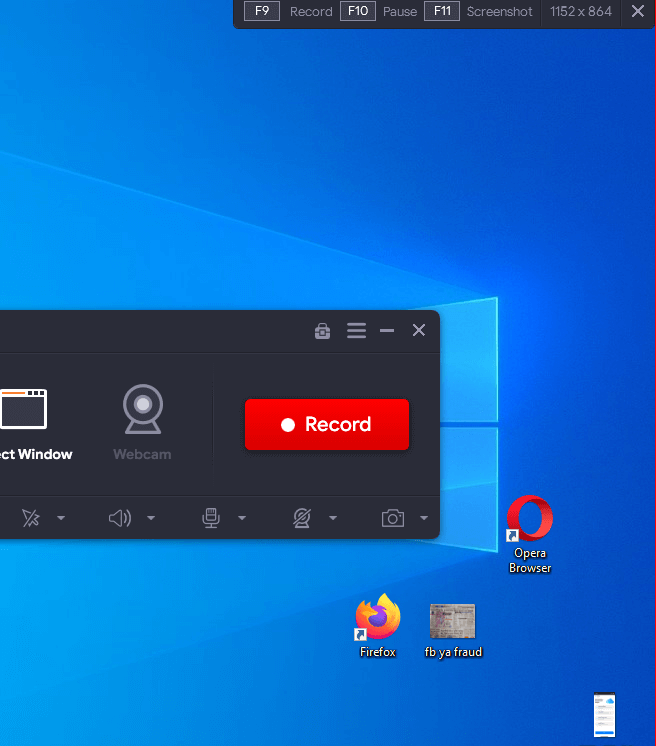Screen dimensions: 656x746
Task: Expand the webcam overlay dropdown arrow
Action: [333, 518]
